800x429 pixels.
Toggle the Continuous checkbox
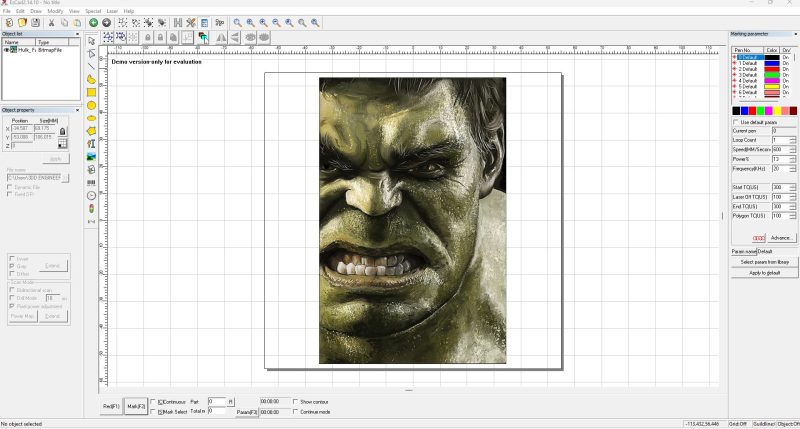click(153, 402)
